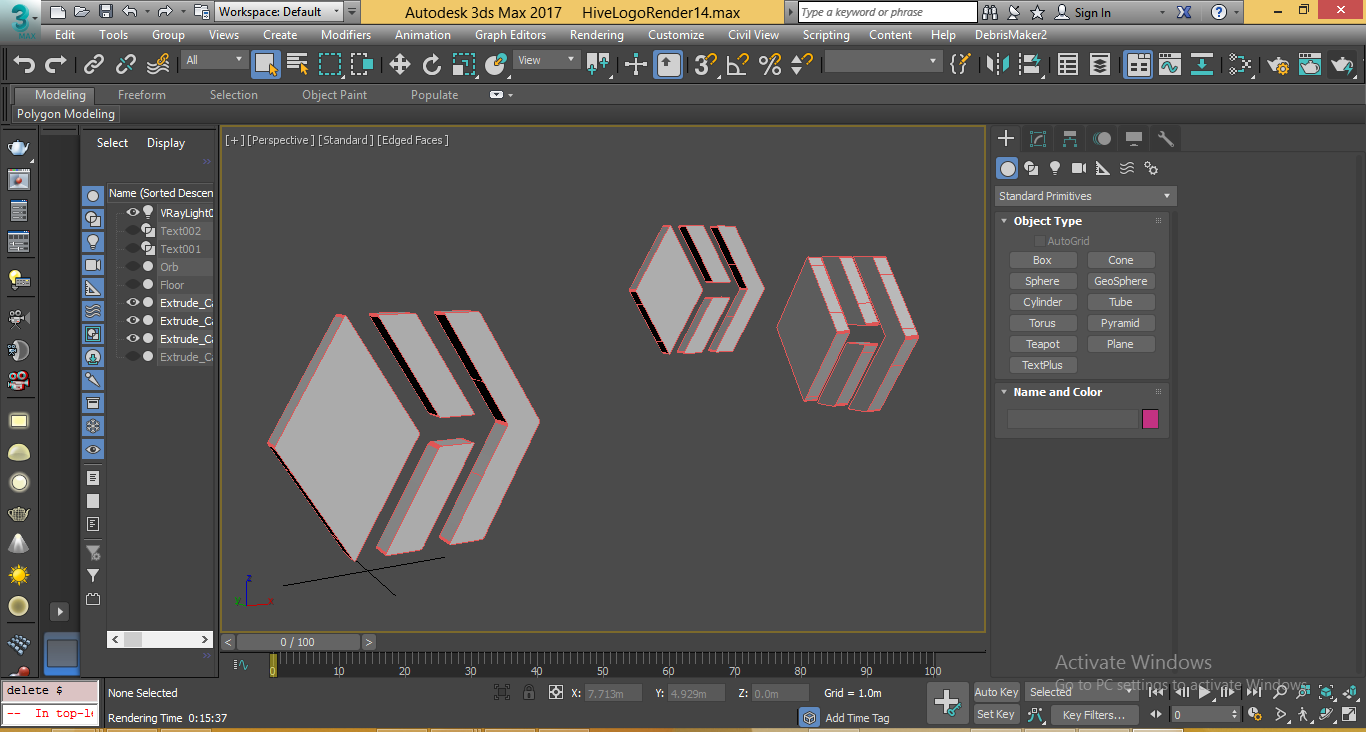1366x732 pixels.
Task: Toggle visibility of Text002 object
Action: click(x=132, y=231)
